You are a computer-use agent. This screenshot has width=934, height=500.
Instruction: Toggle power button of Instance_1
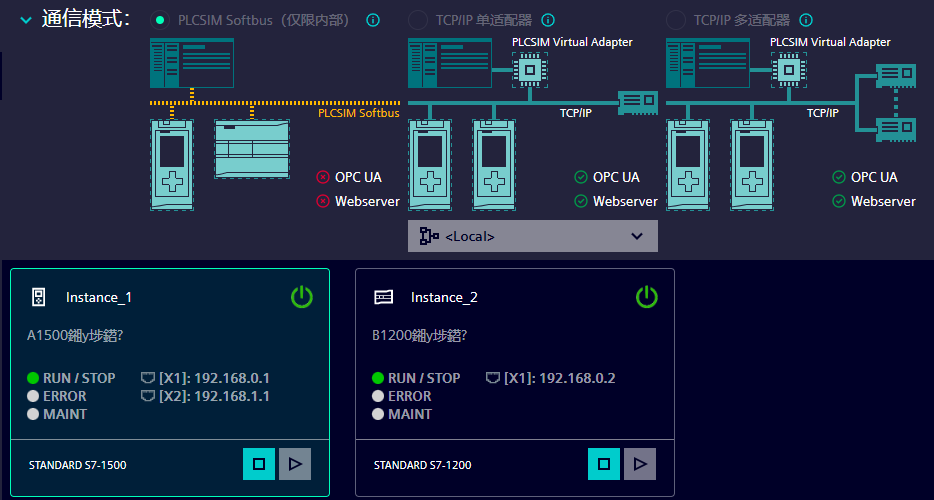pos(302,297)
